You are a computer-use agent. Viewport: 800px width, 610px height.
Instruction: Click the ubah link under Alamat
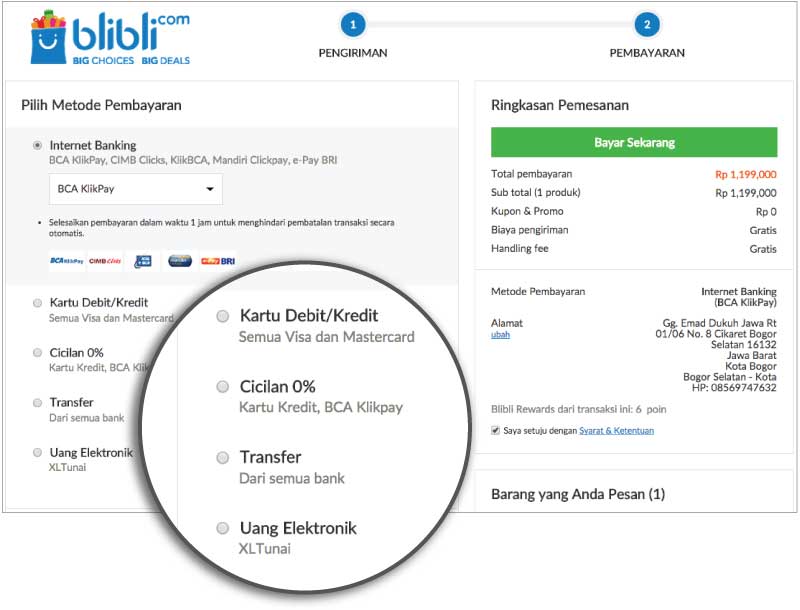501,335
